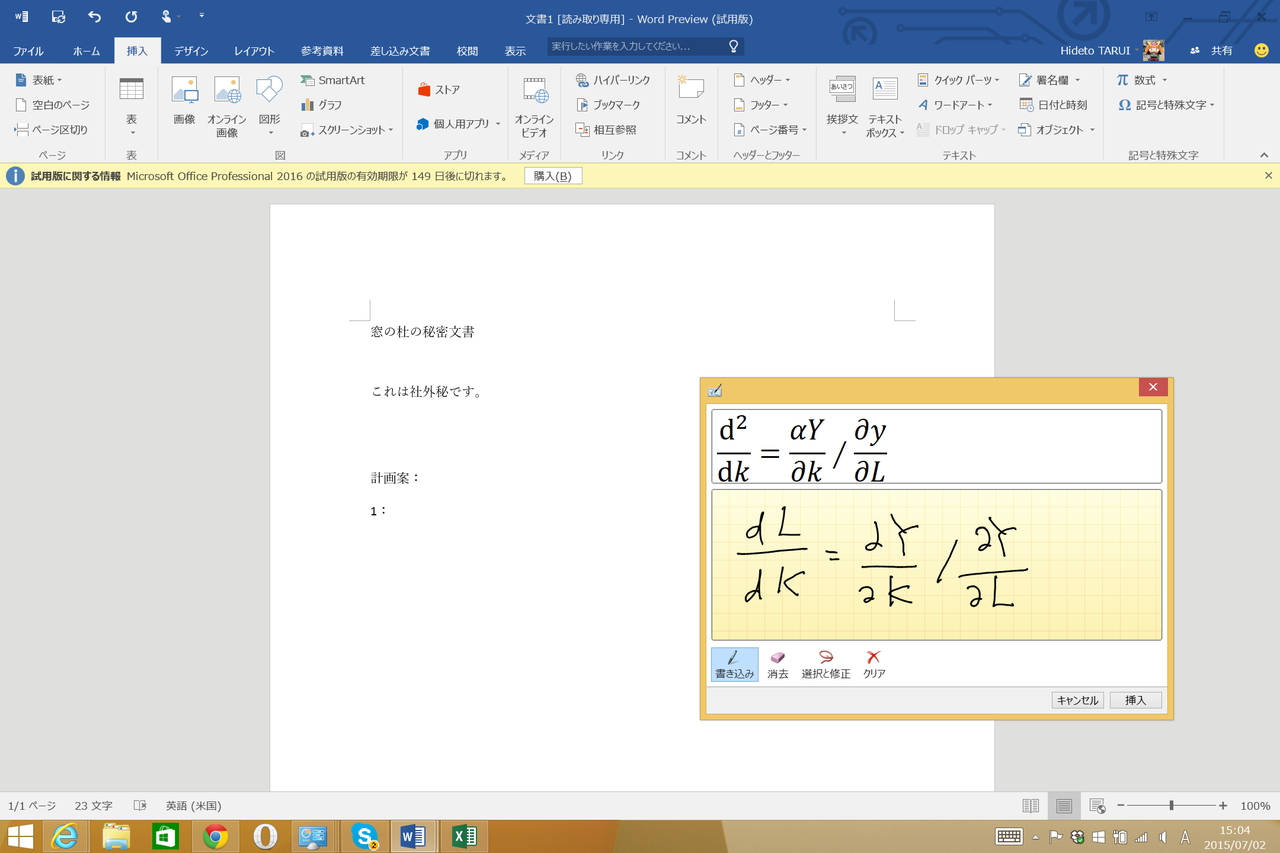The image size is (1280, 853).
Task: Switch to 閲覧モード view in the status bar
Action: point(1030,805)
